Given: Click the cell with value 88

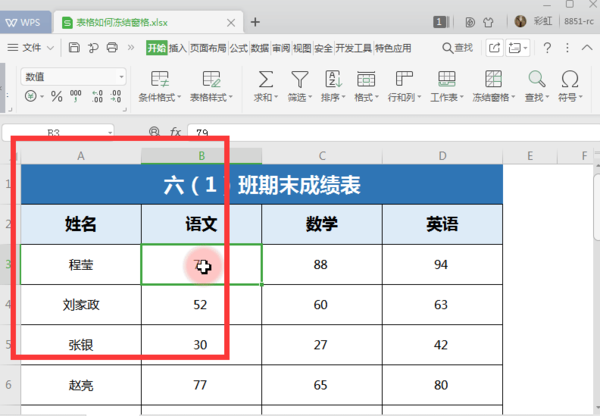Looking at the screenshot, I should 322,264.
